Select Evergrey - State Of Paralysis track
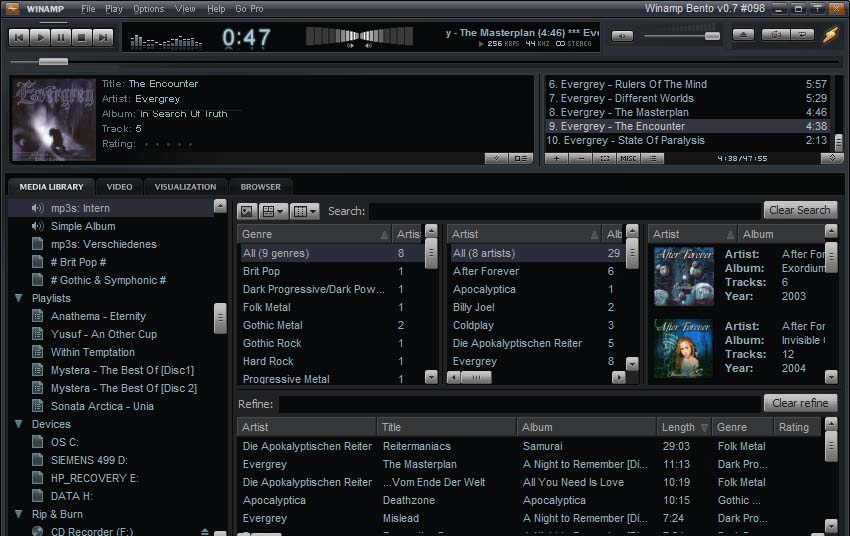Screen dimensions: 850x536 coord(687,140)
